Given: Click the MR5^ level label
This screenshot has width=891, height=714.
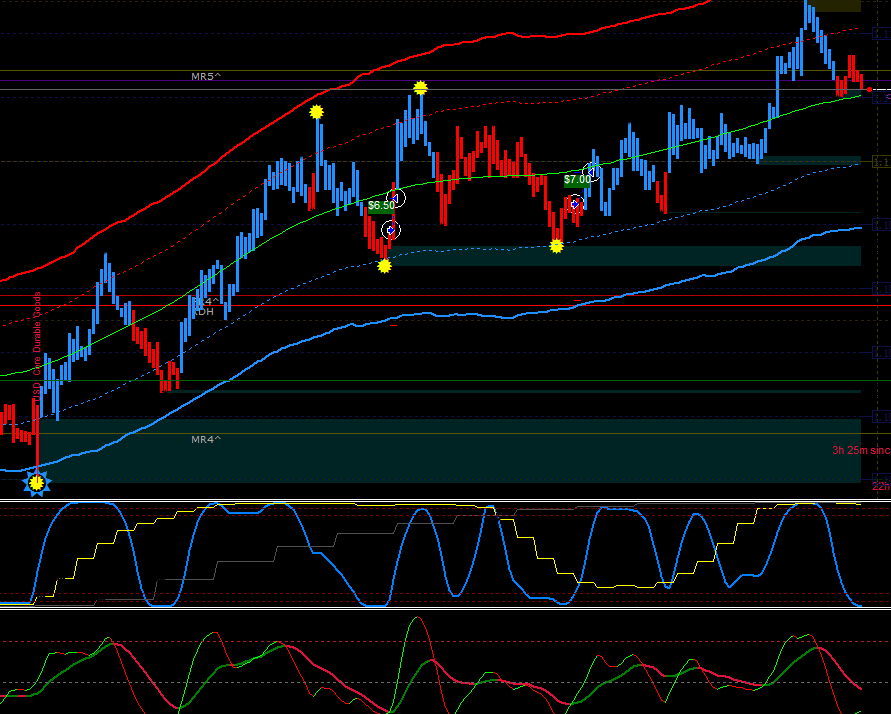Looking at the screenshot, I should [206, 76].
